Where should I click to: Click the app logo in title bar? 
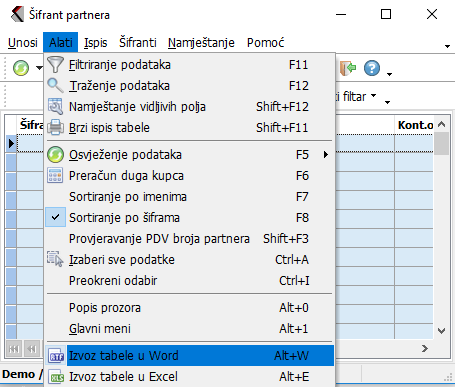[x=17, y=15]
